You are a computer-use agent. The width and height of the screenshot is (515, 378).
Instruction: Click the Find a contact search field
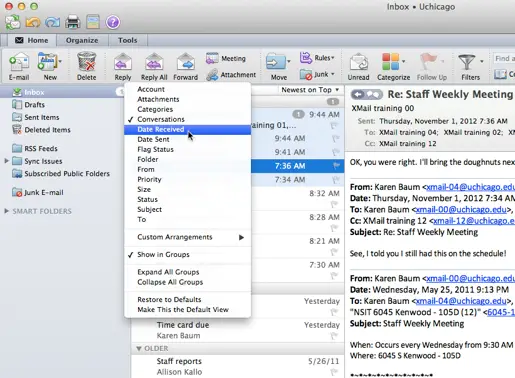[x=504, y=59]
